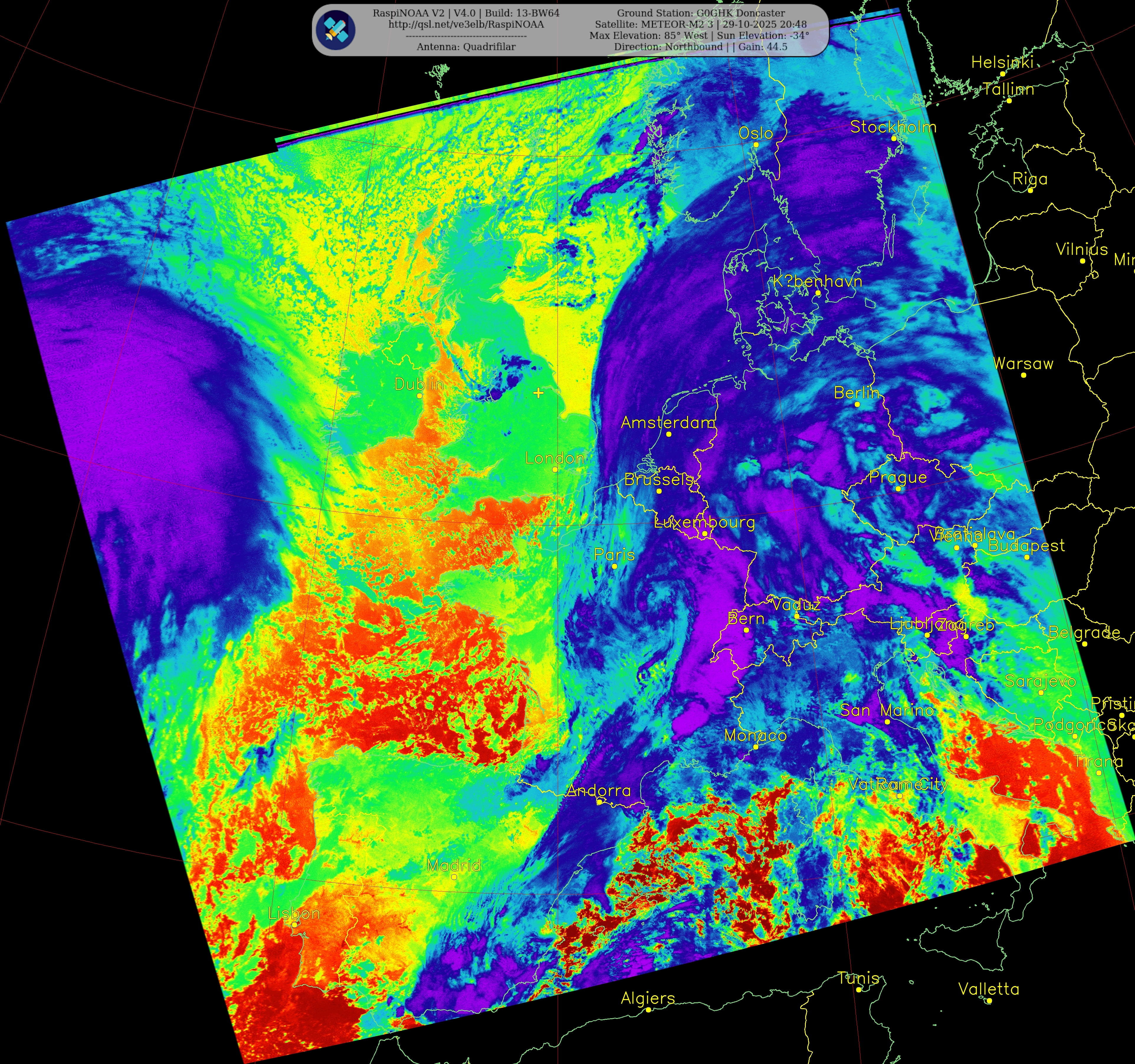
Task: Click the Algiers city label
Action: [x=648, y=998]
